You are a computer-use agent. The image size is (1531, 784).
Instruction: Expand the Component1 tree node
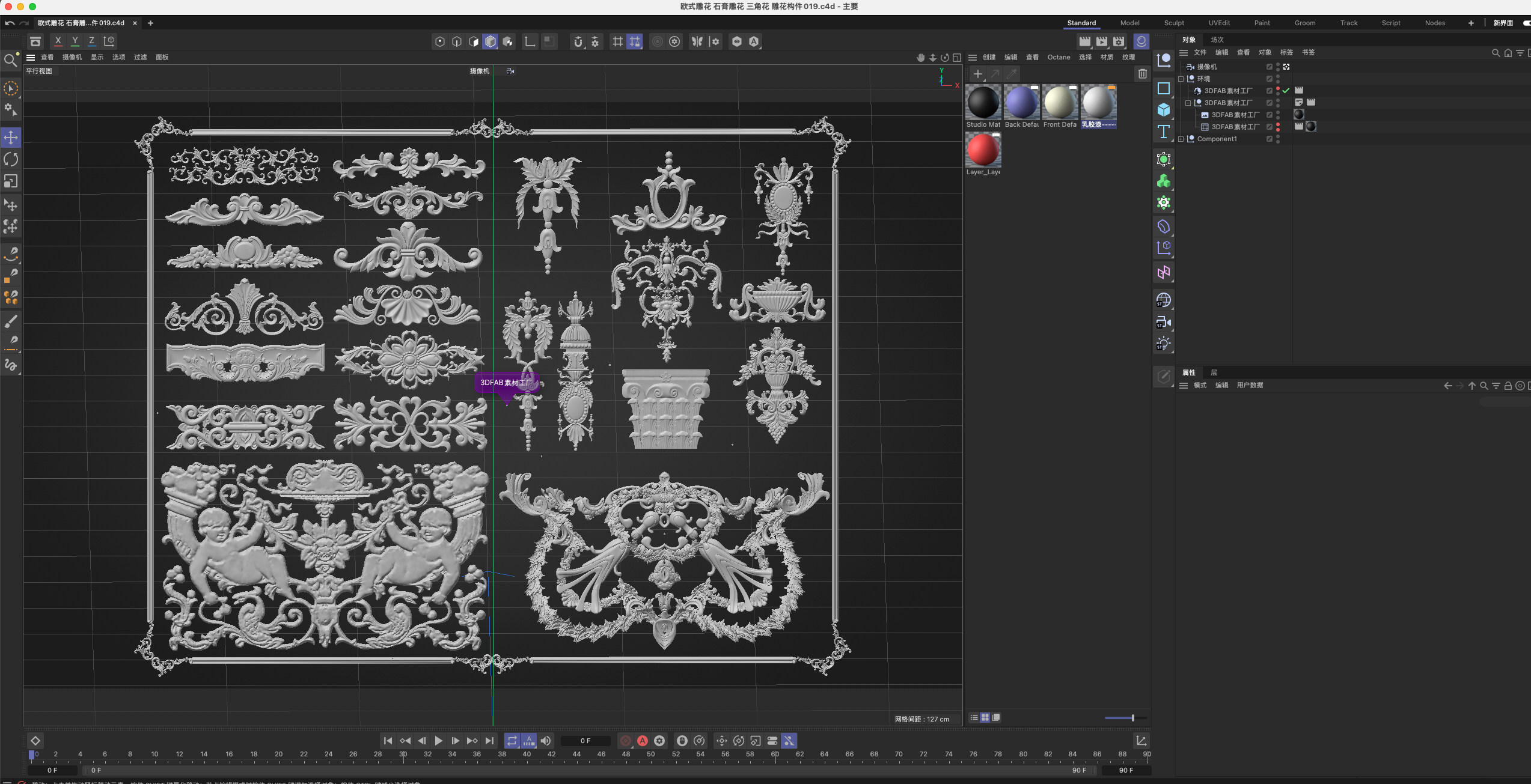pos(1181,139)
